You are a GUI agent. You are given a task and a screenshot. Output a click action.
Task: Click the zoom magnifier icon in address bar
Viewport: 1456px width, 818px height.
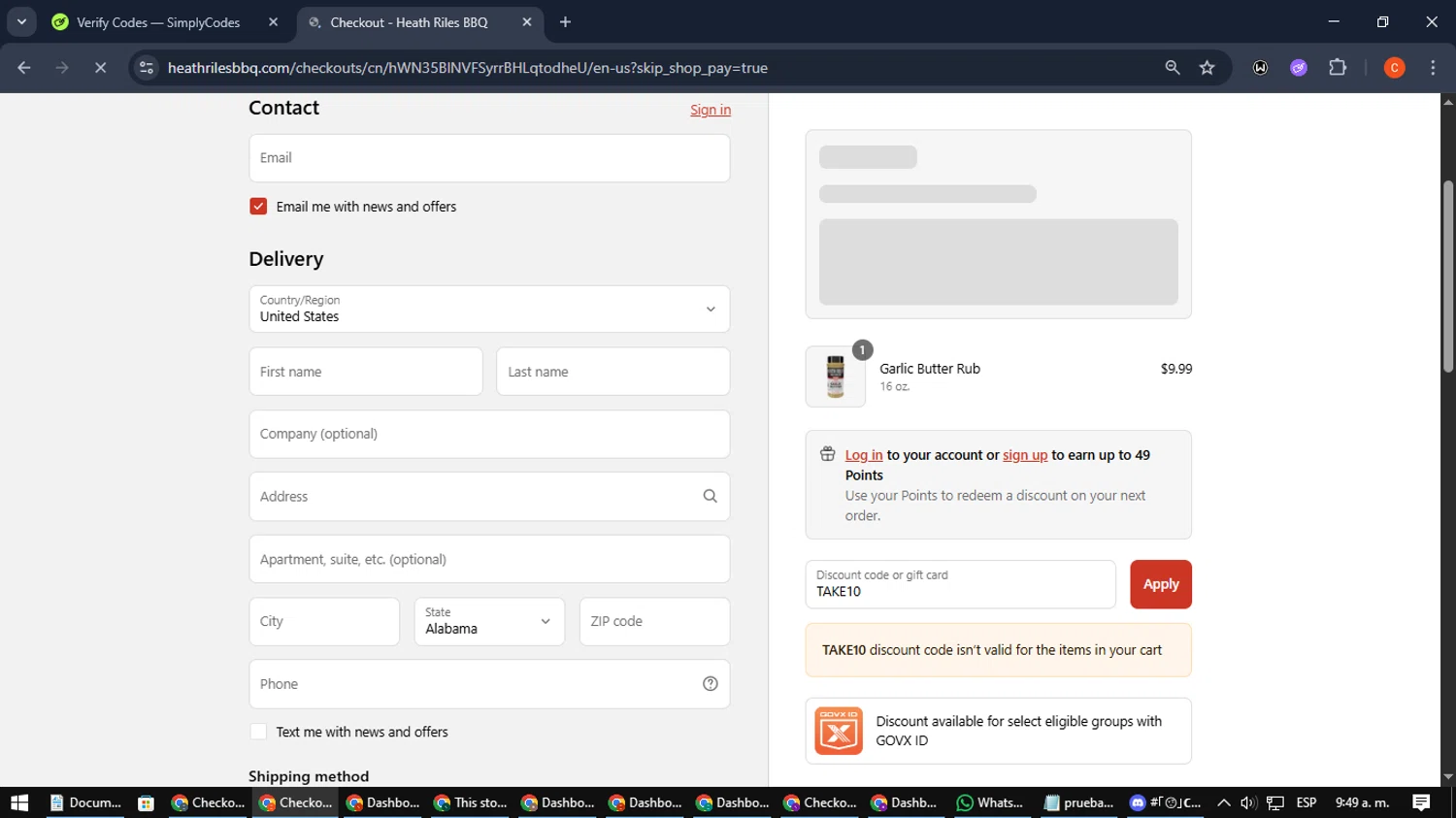tap(1173, 68)
